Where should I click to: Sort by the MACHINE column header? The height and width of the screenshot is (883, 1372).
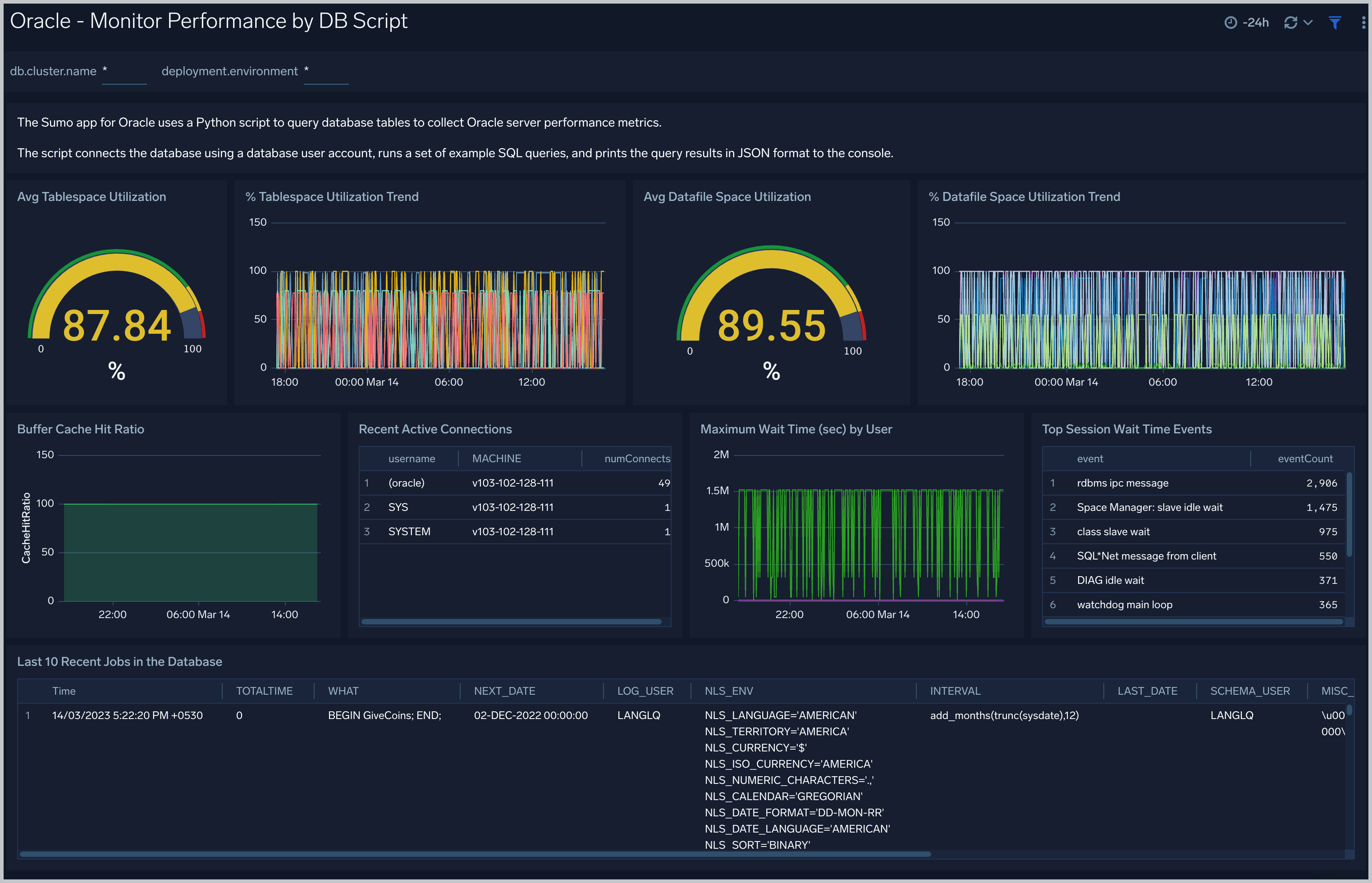tap(496, 459)
